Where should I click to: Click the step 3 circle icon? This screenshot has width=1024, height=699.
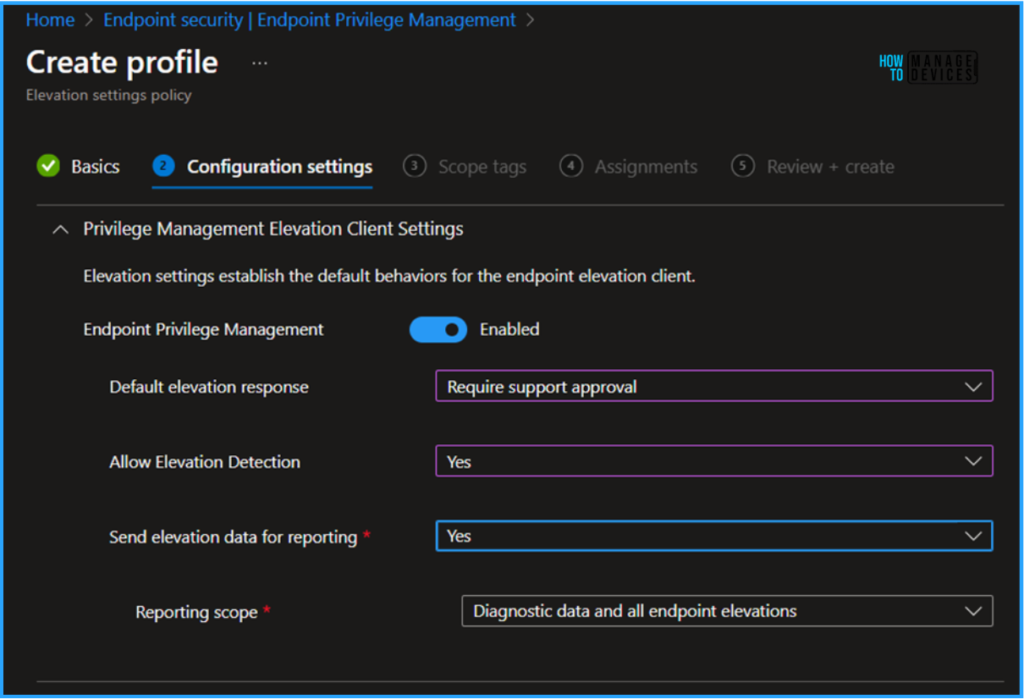(414, 166)
